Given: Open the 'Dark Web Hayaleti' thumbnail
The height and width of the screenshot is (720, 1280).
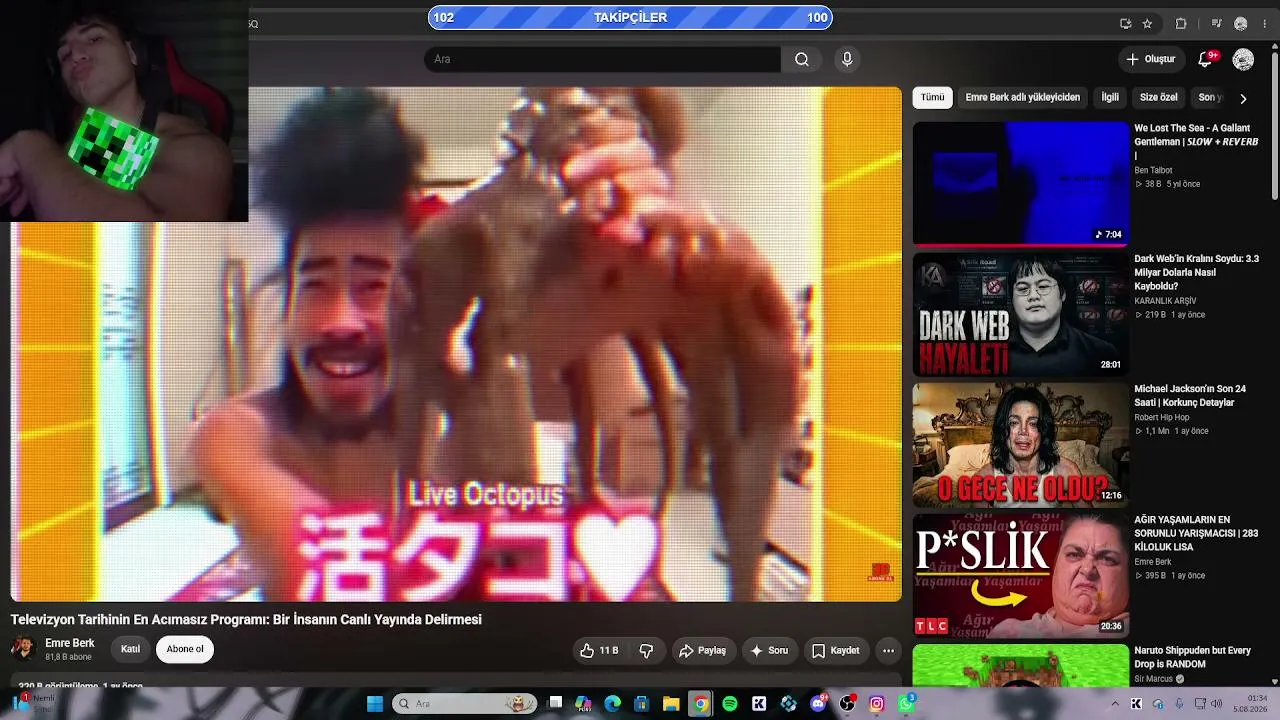Looking at the screenshot, I should pyautogui.click(x=1021, y=314).
